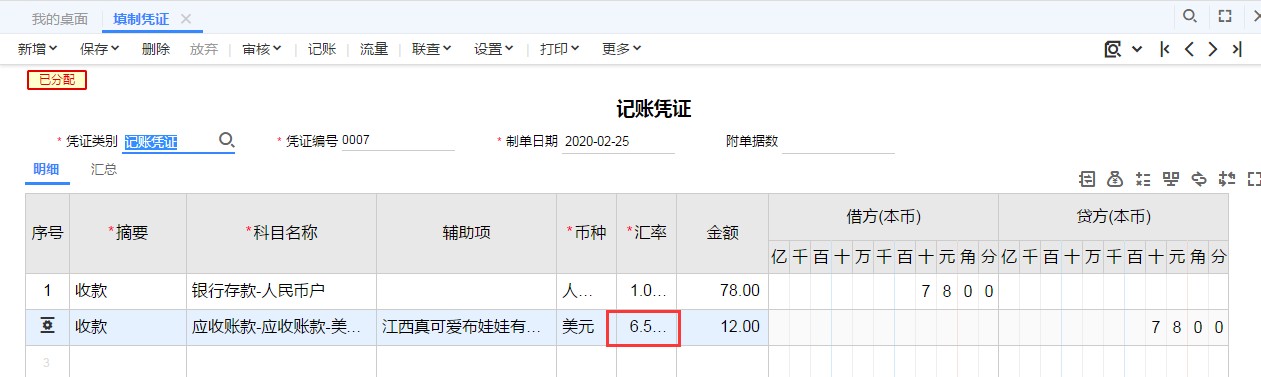Click the 金额 column header
This screenshot has height=377, width=1261.
[x=723, y=233]
